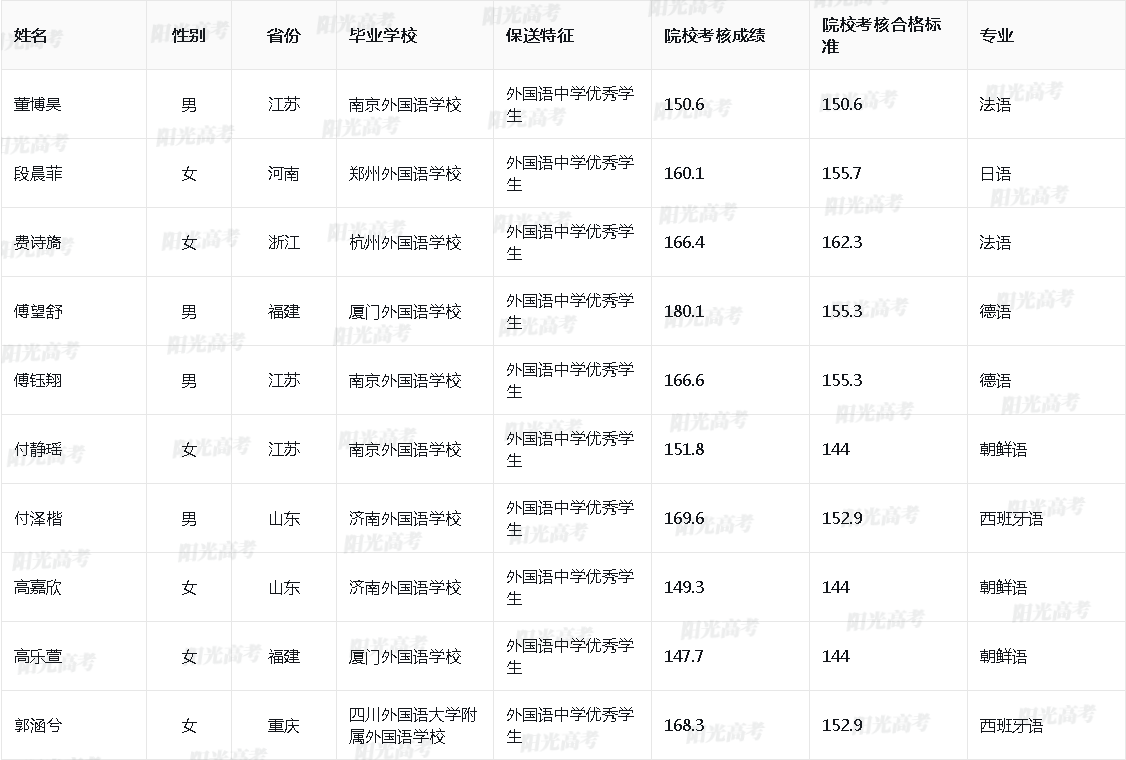The image size is (1126, 760).
Task: Select the name 傅望舒
Action: click(38, 311)
